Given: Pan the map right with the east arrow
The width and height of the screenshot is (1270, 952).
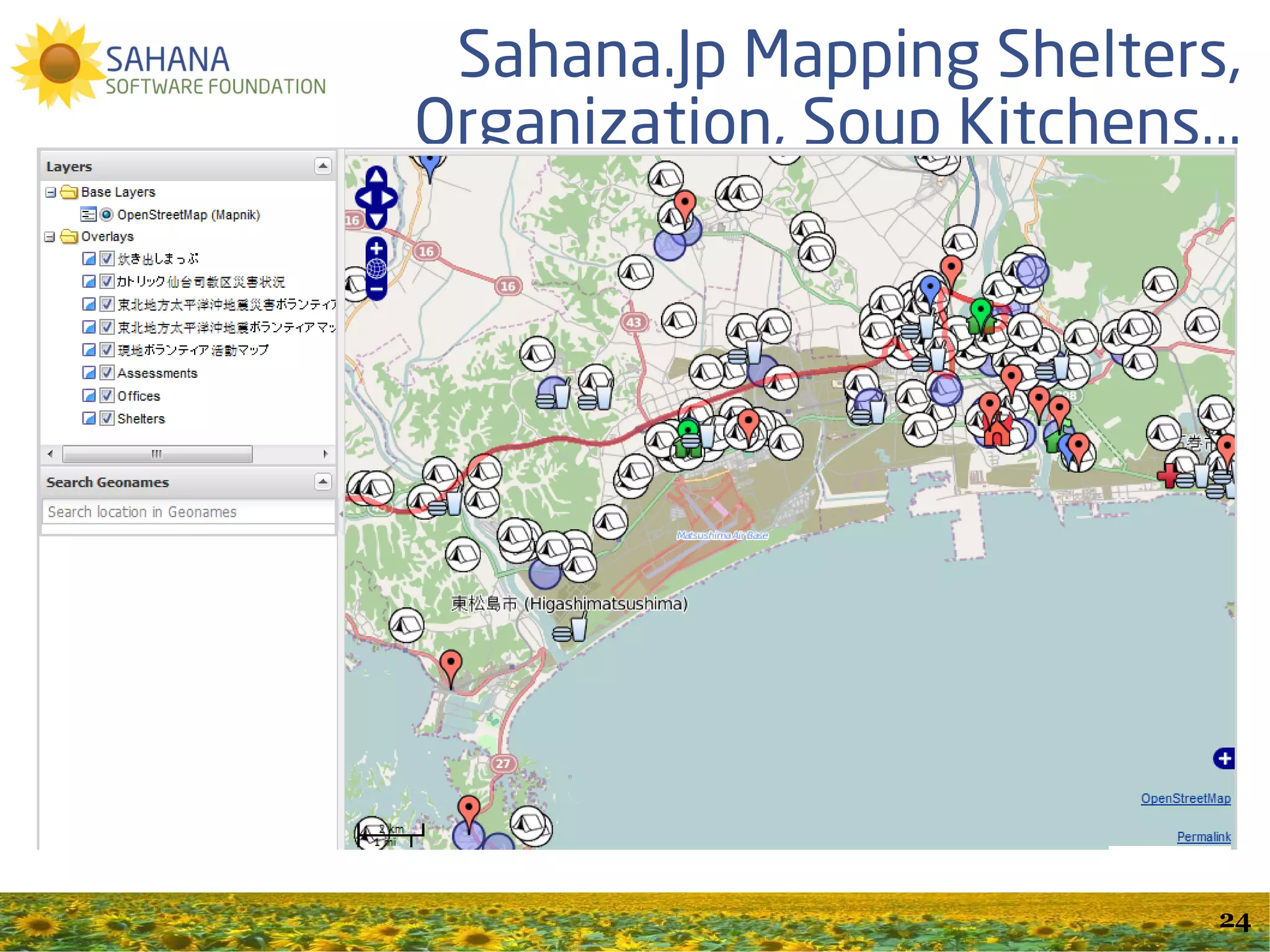Looking at the screenshot, I should click(x=388, y=198).
